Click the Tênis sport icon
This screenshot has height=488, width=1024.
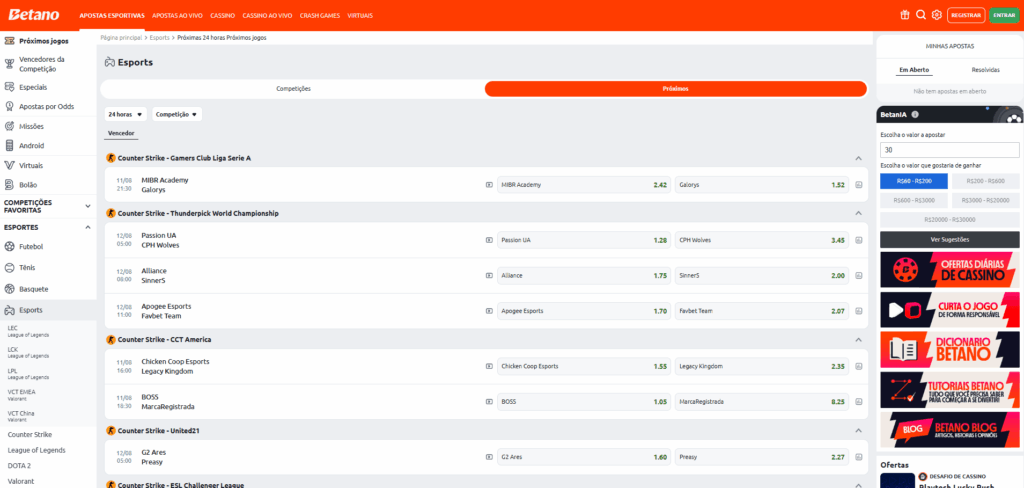coord(9,268)
